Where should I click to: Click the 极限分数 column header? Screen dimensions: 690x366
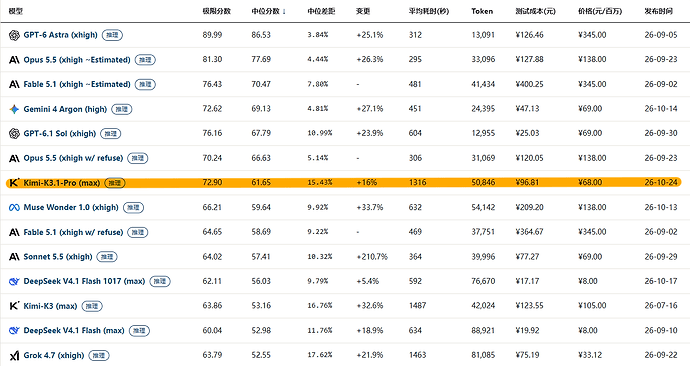click(x=217, y=11)
